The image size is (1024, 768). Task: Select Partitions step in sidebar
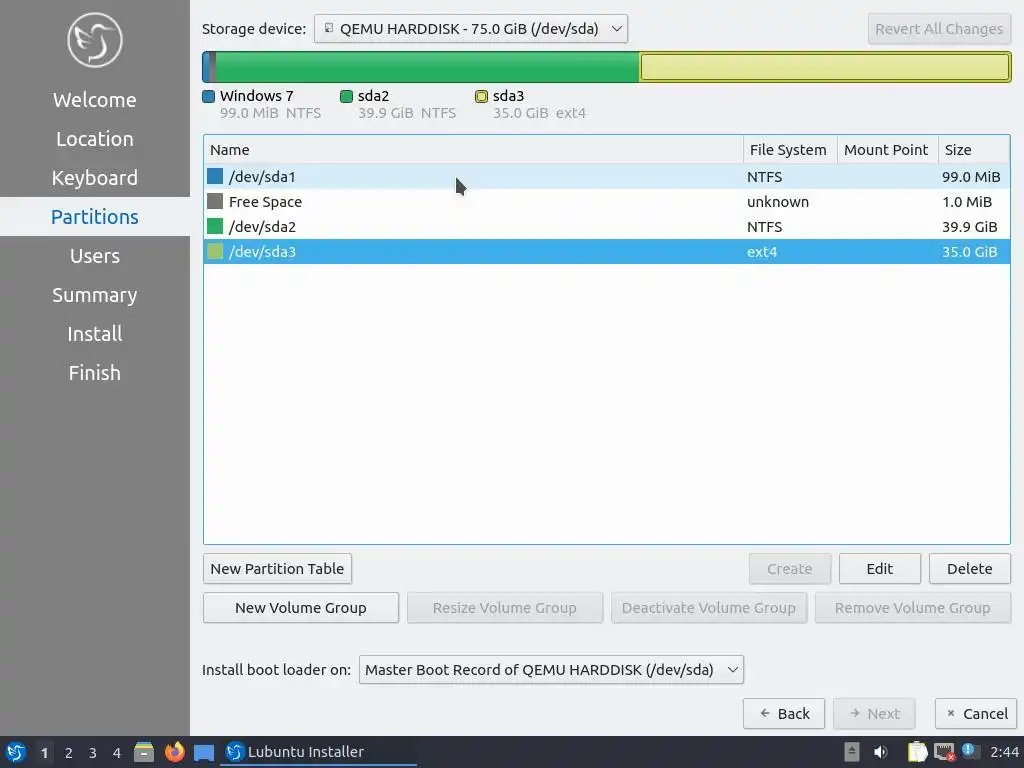tap(95, 217)
